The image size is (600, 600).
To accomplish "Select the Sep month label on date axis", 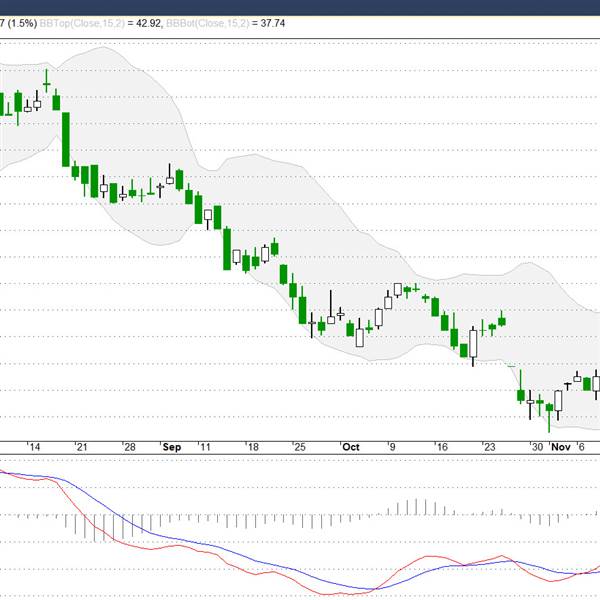I will pyautogui.click(x=172, y=447).
